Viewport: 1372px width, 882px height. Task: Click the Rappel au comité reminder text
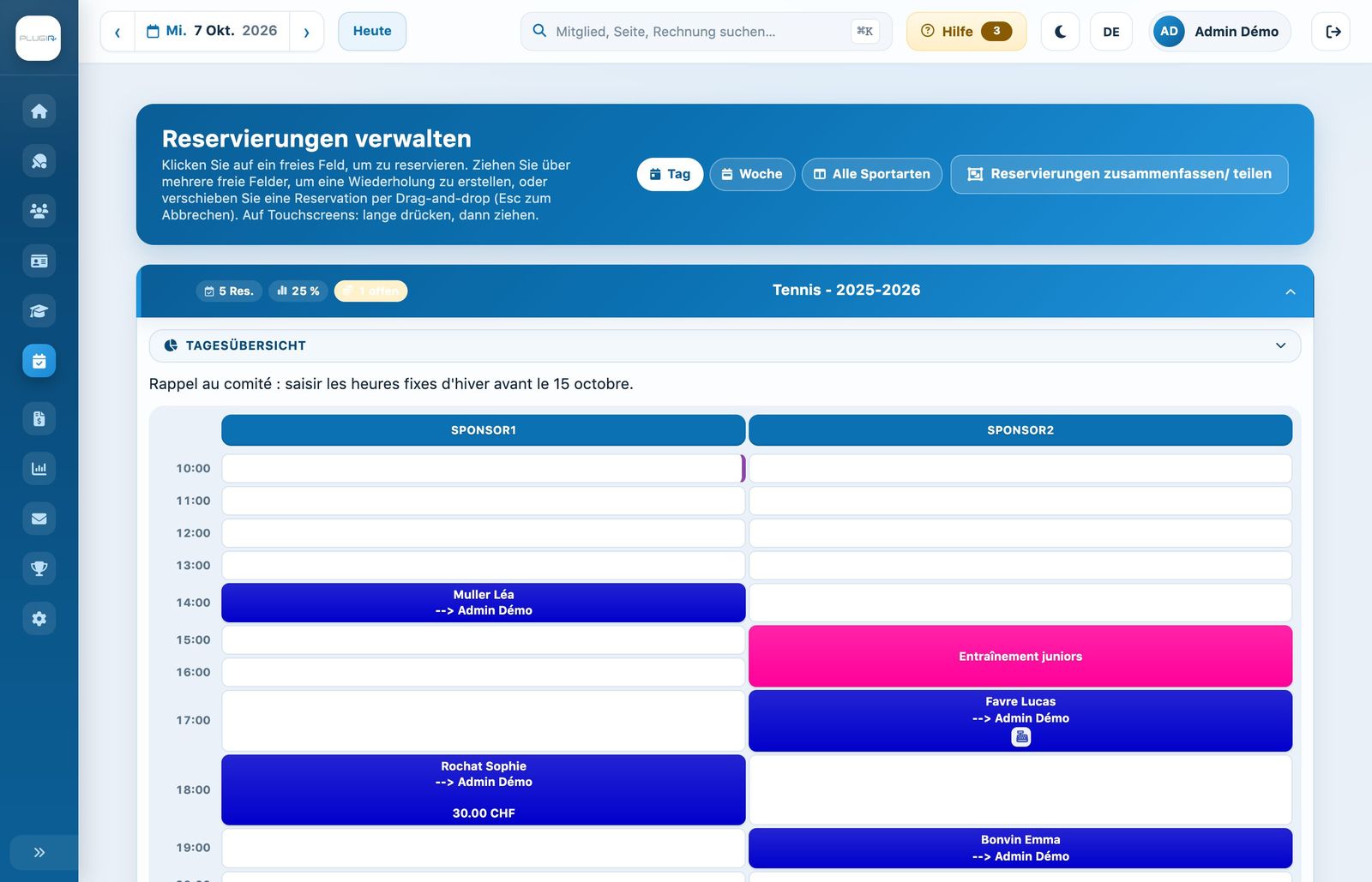[x=391, y=384]
